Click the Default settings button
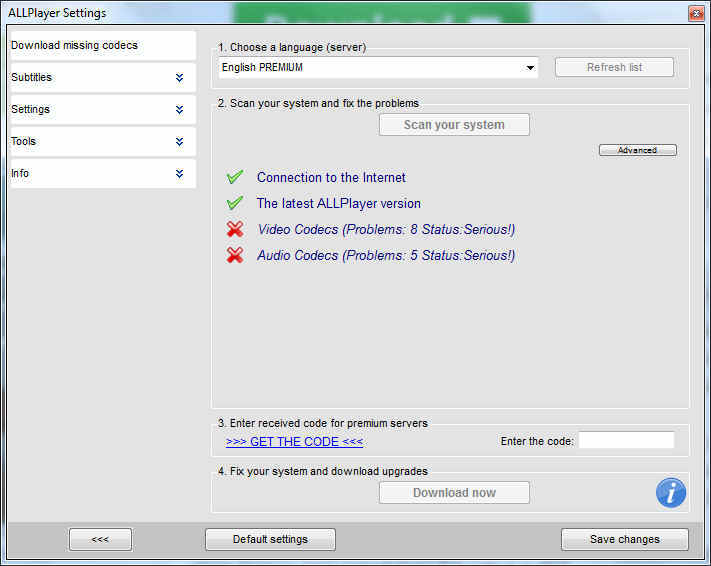Screen dimensions: 711x566 pyautogui.click(x=270, y=539)
